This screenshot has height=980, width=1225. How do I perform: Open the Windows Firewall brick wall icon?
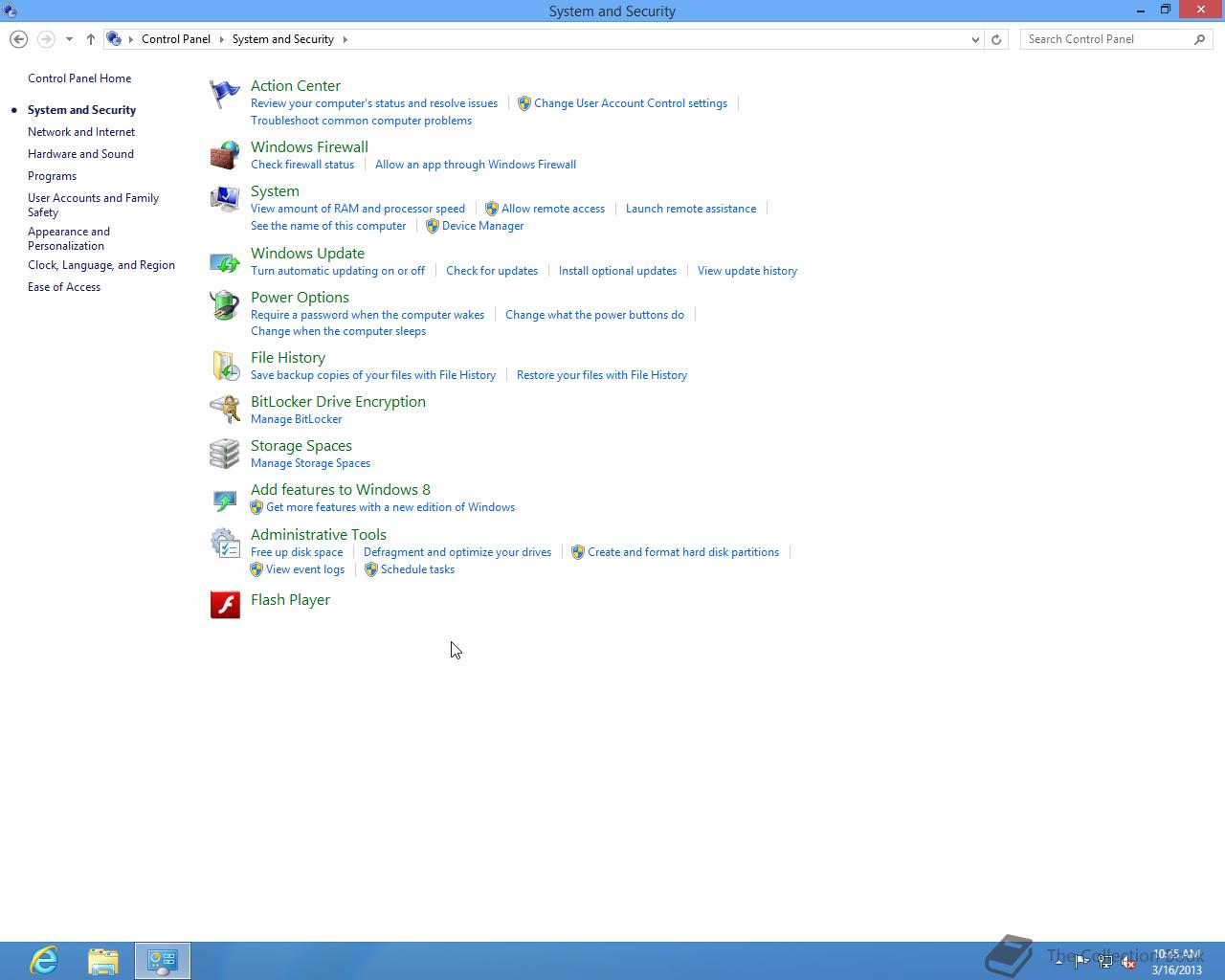click(225, 155)
